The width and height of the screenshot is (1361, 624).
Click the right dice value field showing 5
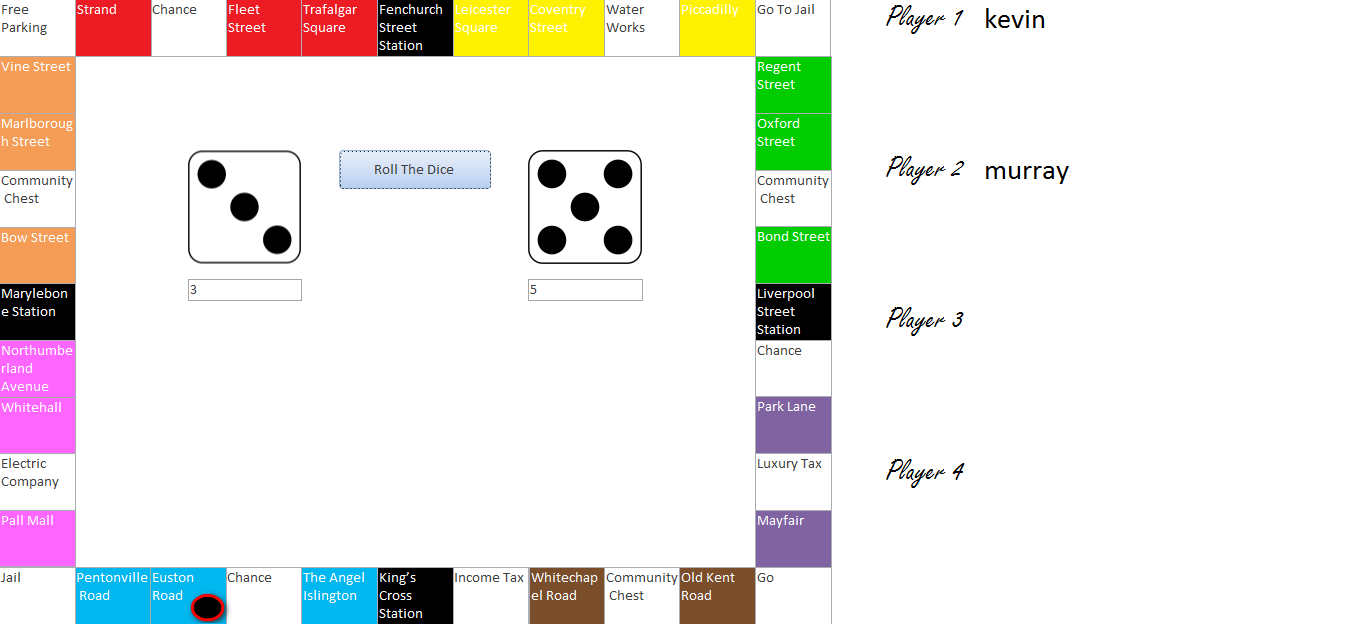tap(585, 290)
